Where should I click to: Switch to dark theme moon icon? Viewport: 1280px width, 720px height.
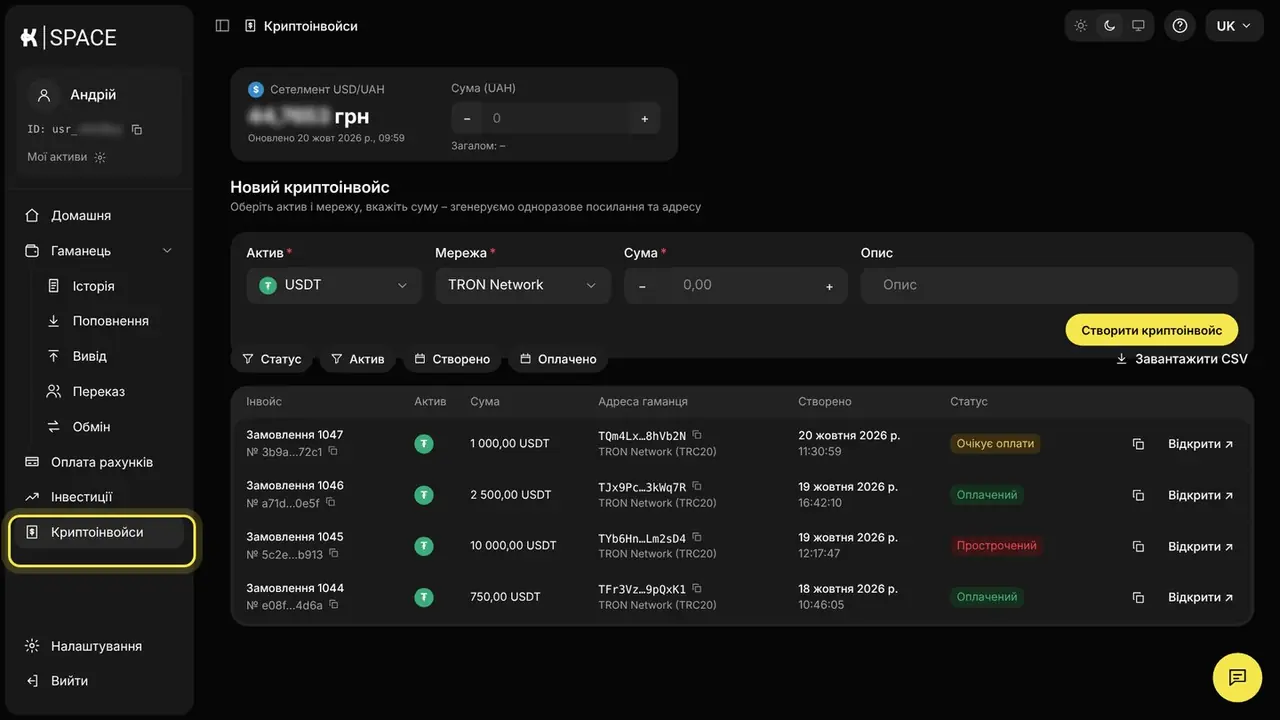[x=1109, y=26]
